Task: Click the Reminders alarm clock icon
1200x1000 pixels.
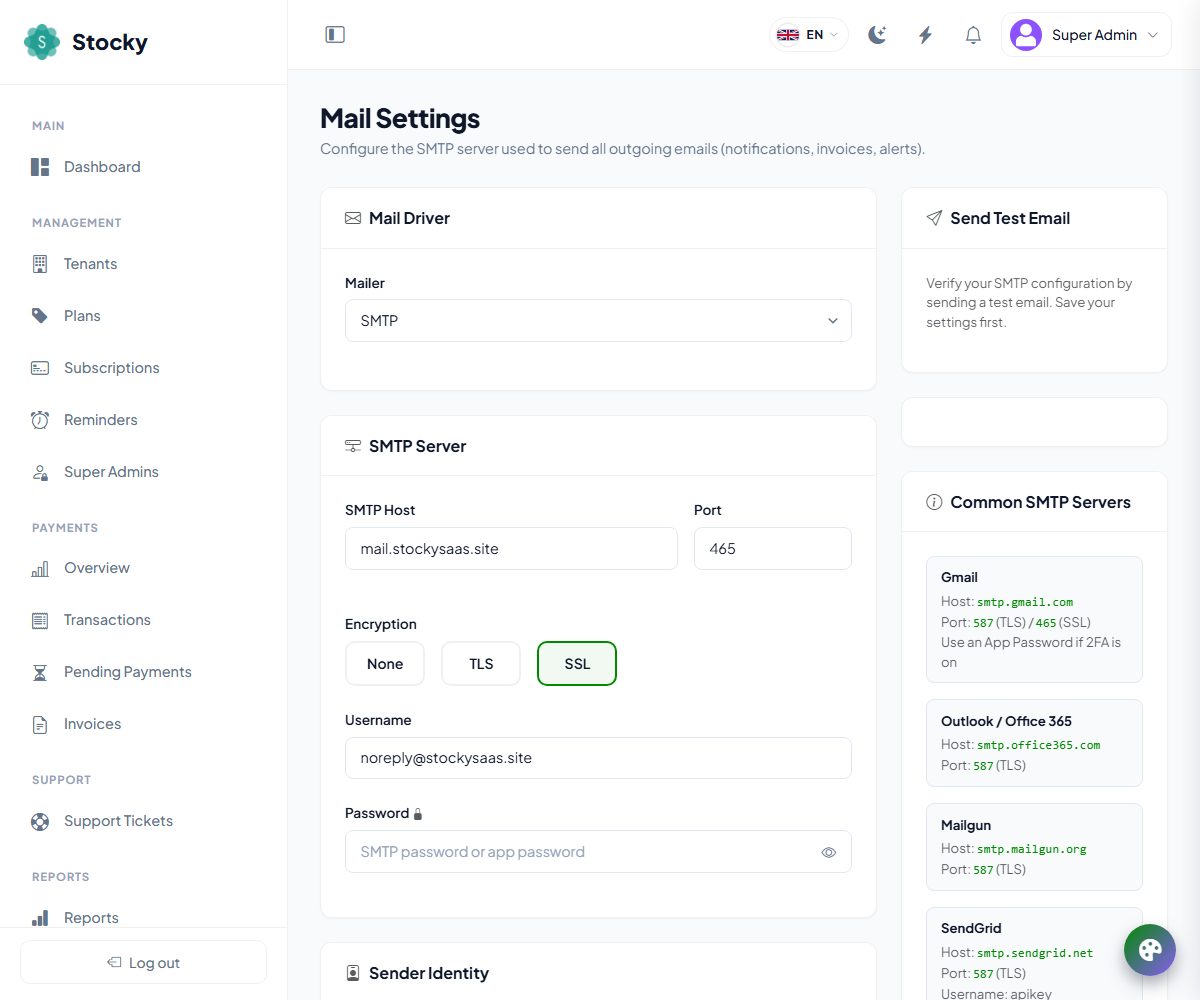Action: 40,420
